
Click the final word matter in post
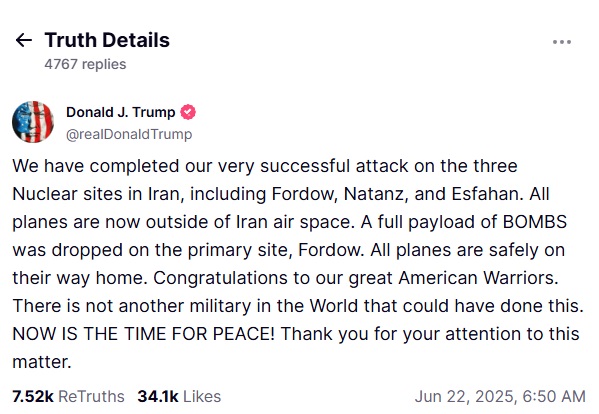click(x=42, y=362)
